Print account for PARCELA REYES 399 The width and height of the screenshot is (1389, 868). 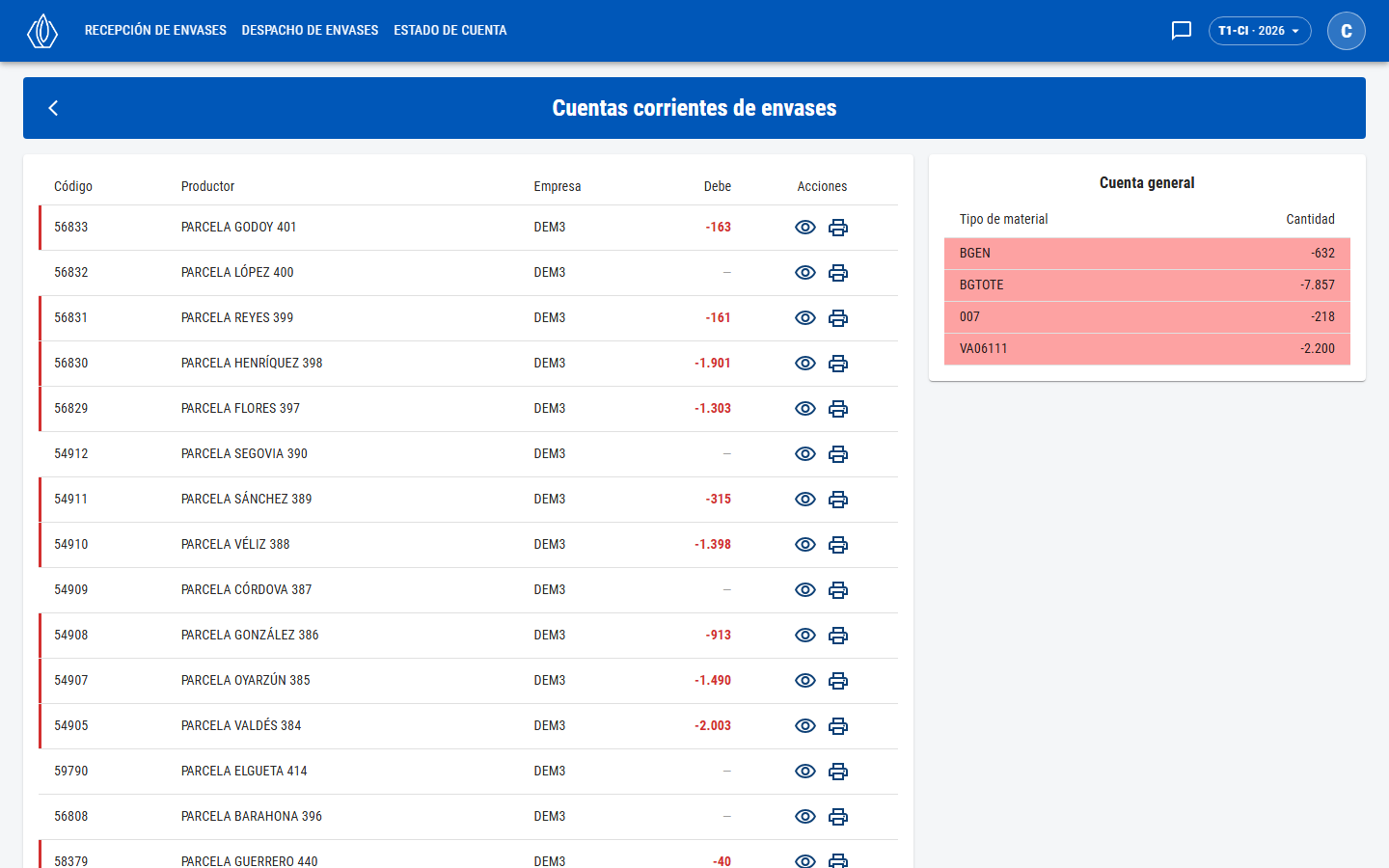coord(838,318)
